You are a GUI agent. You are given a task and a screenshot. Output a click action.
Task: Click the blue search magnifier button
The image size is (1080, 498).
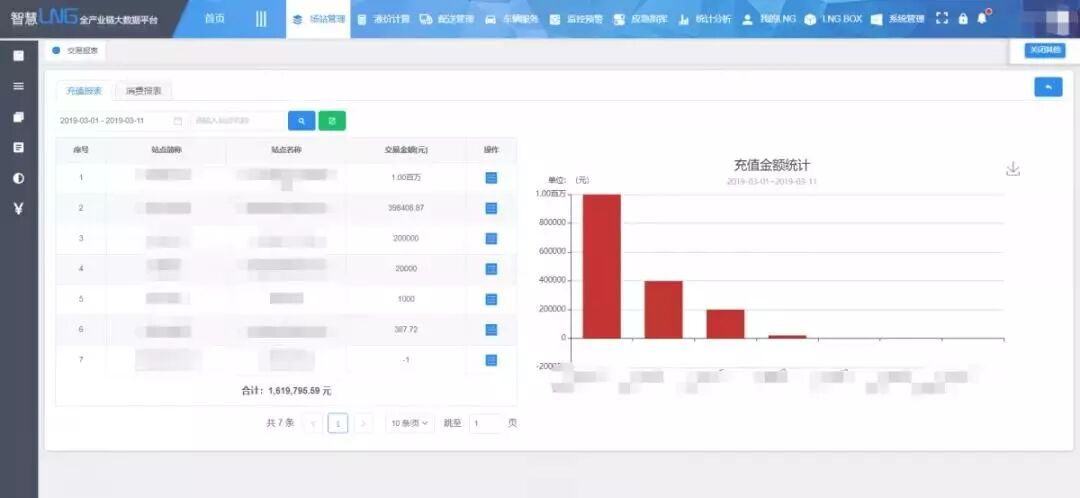click(x=301, y=121)
